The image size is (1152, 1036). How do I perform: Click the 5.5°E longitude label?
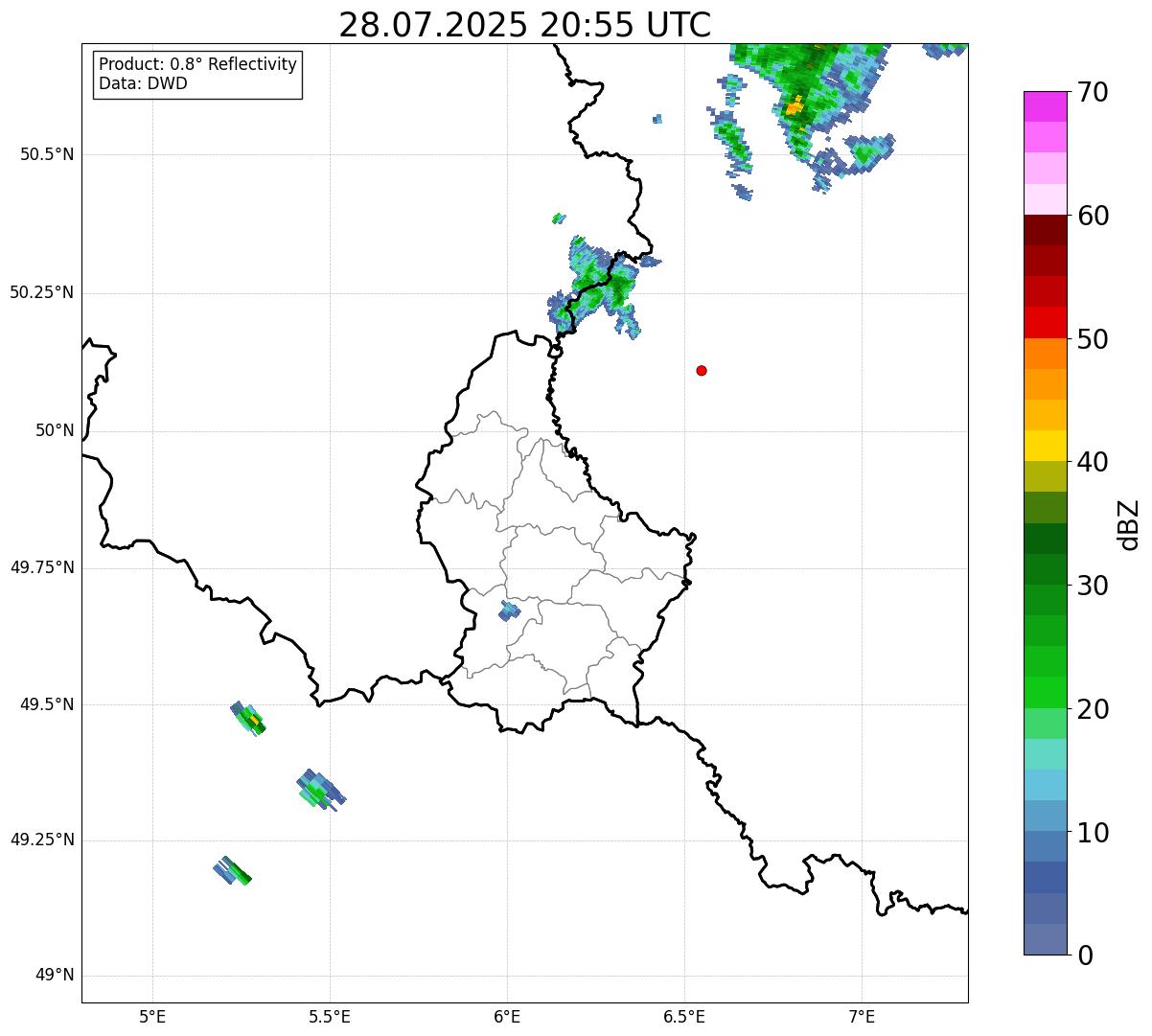(x=330, y=1016)
